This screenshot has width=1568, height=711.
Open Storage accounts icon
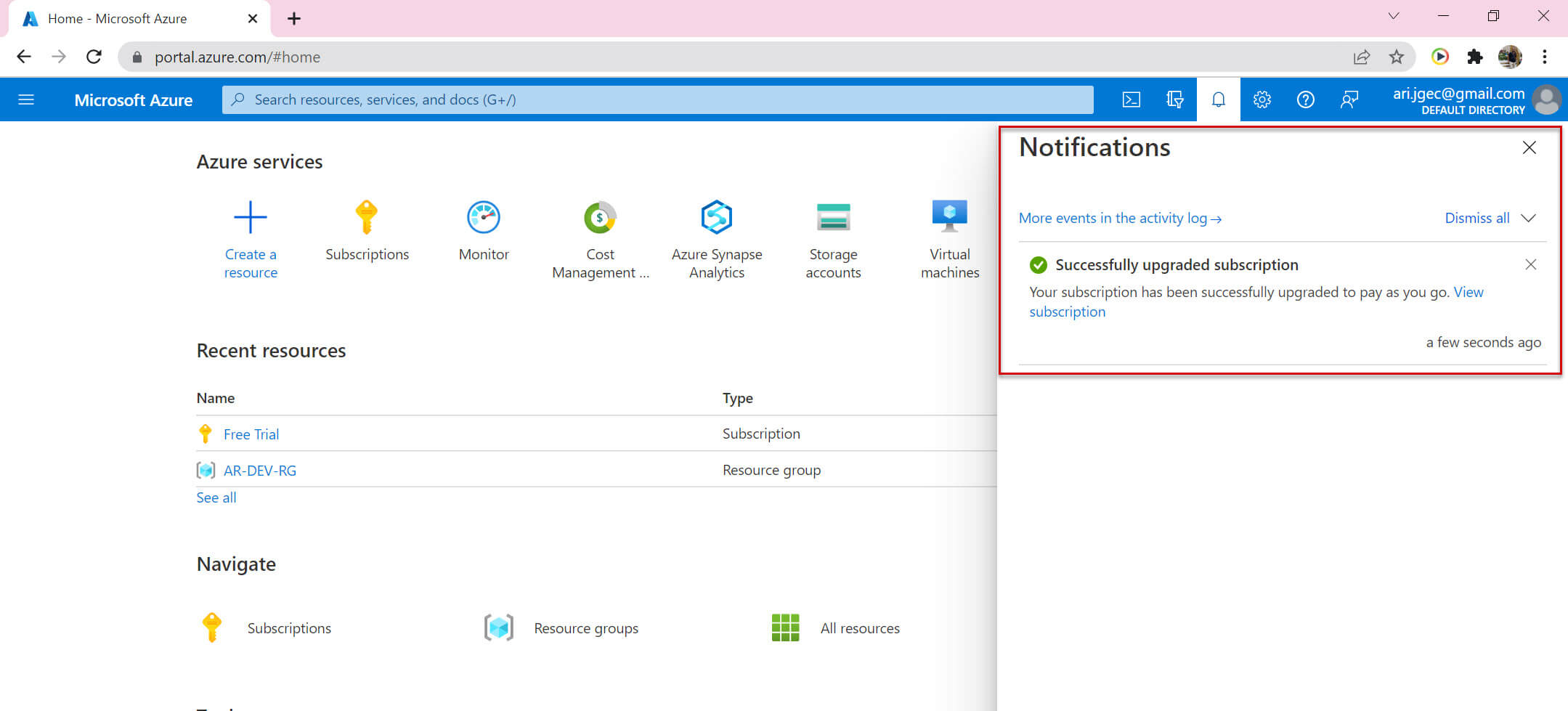(x=833, y=217)
